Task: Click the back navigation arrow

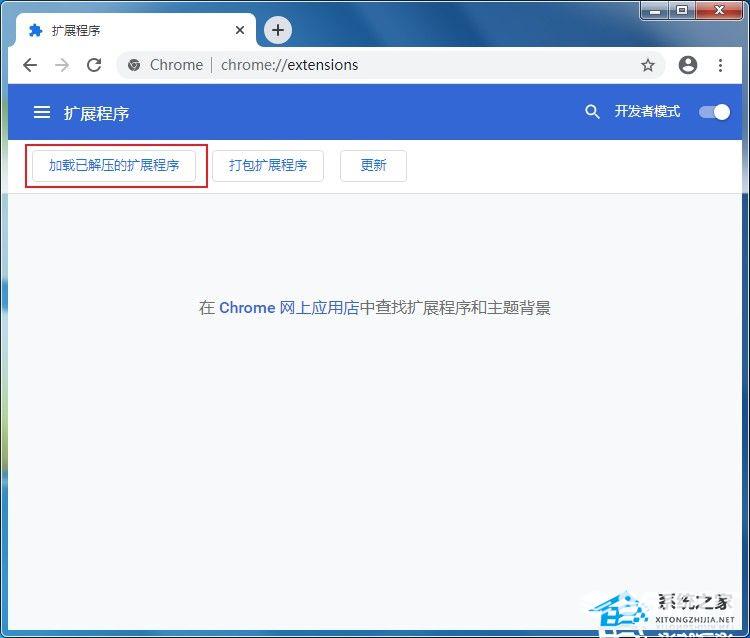Action: pyautogui.click(x=30, y=65)
